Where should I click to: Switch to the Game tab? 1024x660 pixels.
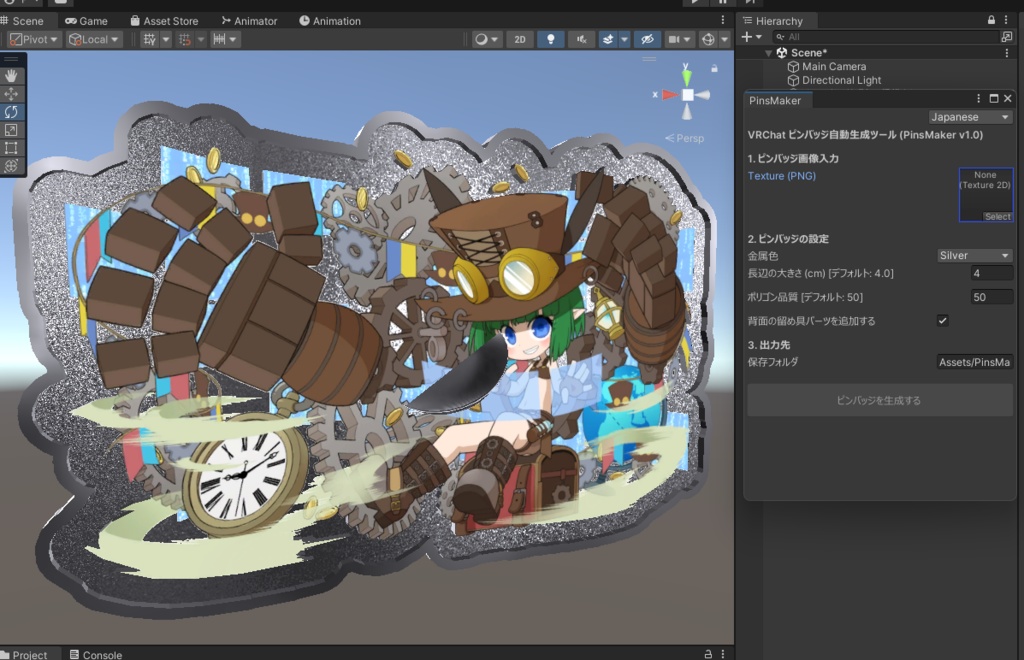(87, 21)
